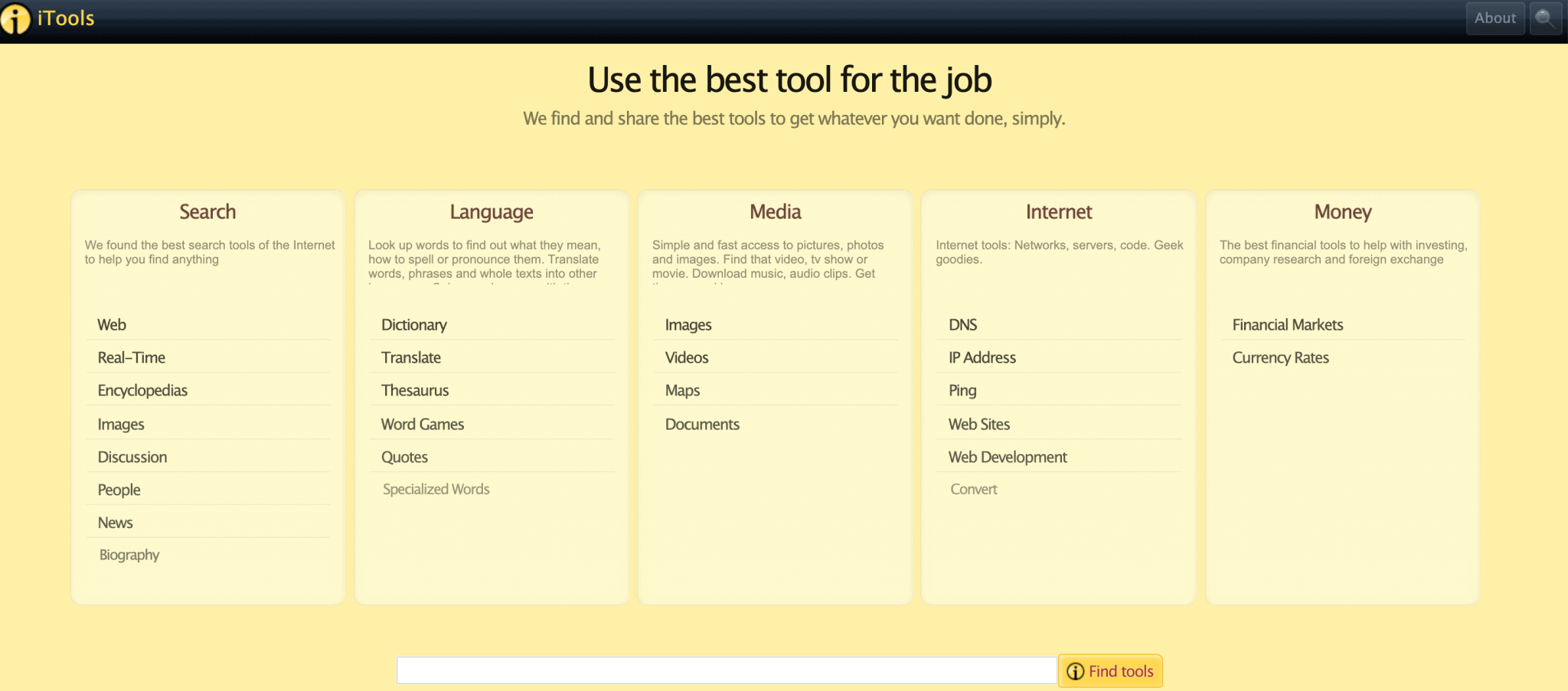The height and width of the screenshot is (691, 1568).
Task: Open the Biography link
Action: pyautogui.click(x=129, y=555)
